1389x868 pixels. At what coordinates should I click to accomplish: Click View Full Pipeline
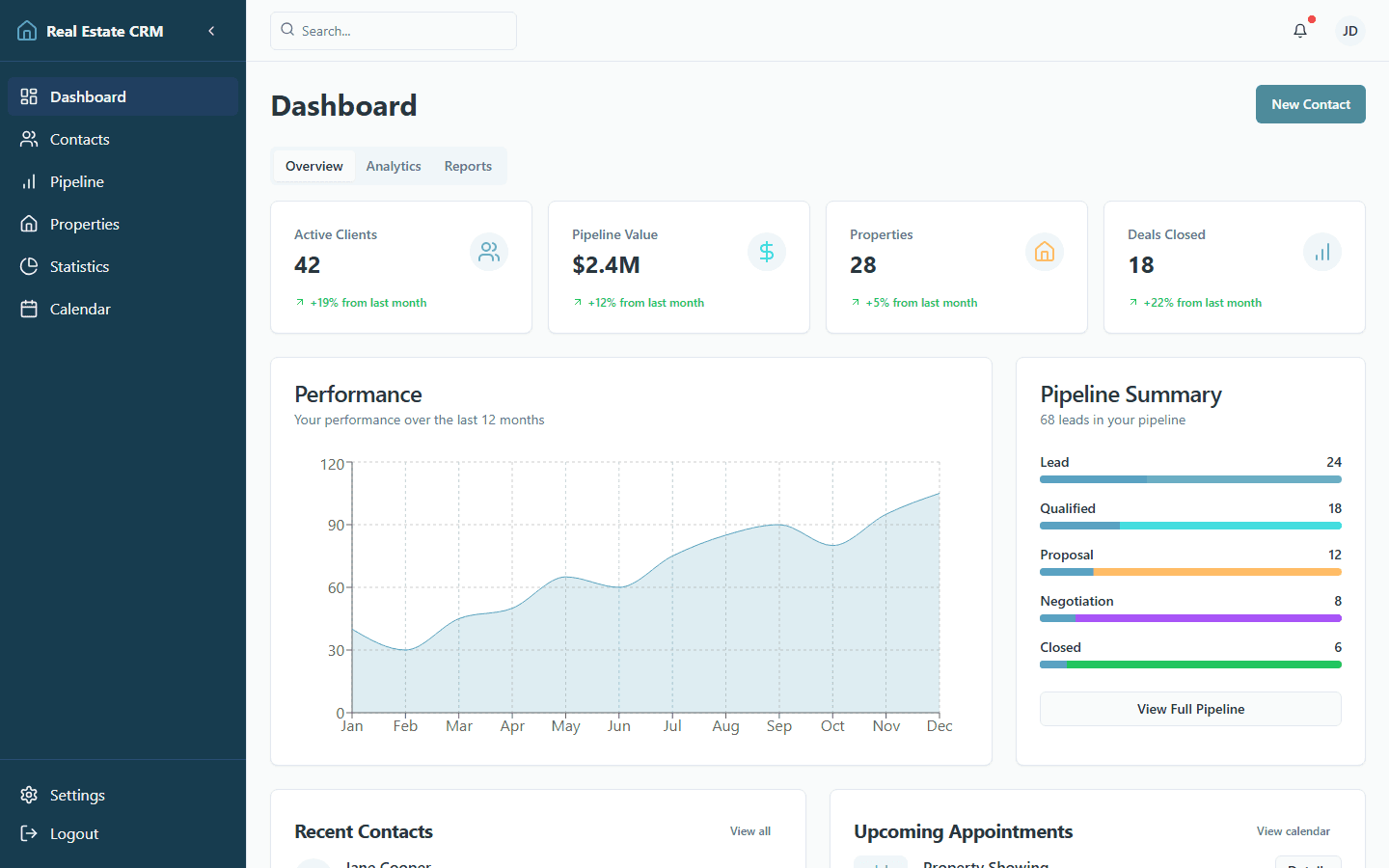pyautogui.click(x=1190, y=709)
